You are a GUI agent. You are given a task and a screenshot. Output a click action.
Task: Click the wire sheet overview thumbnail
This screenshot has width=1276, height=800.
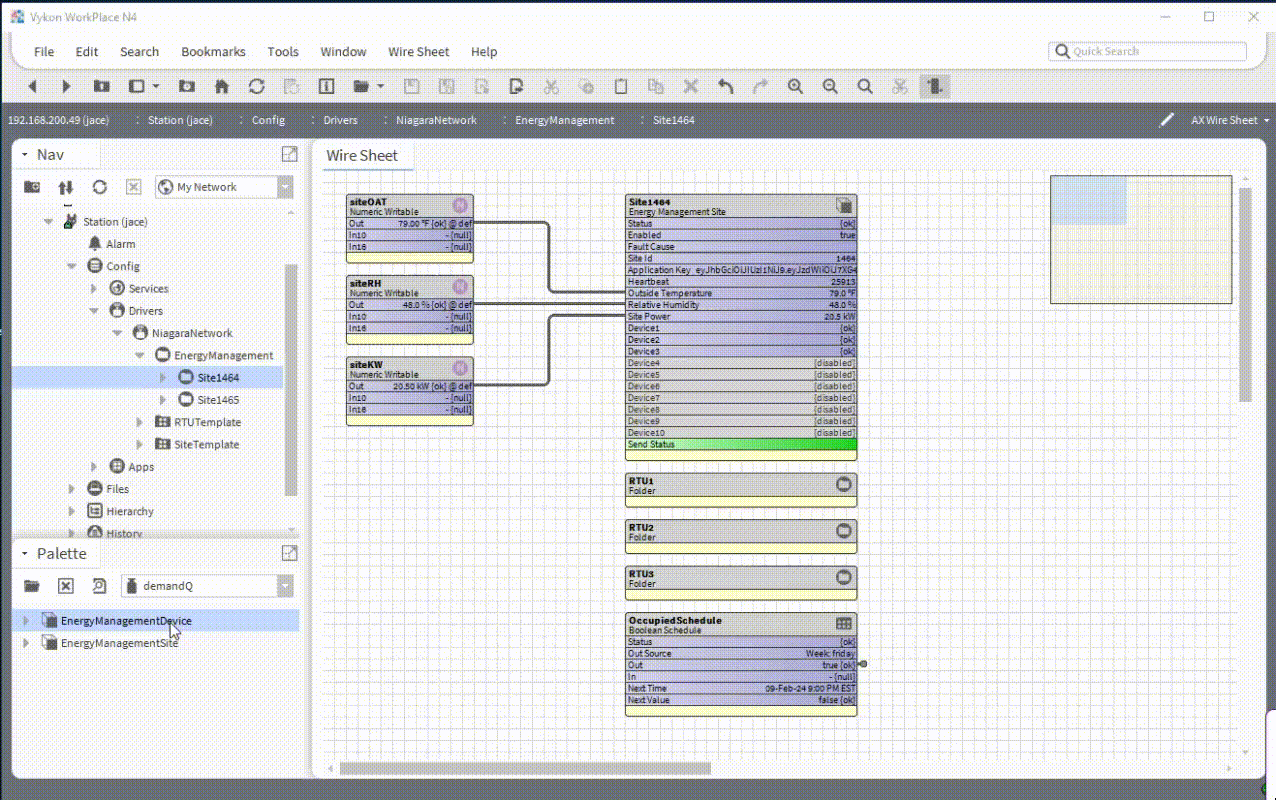[x=1141, y=240]
